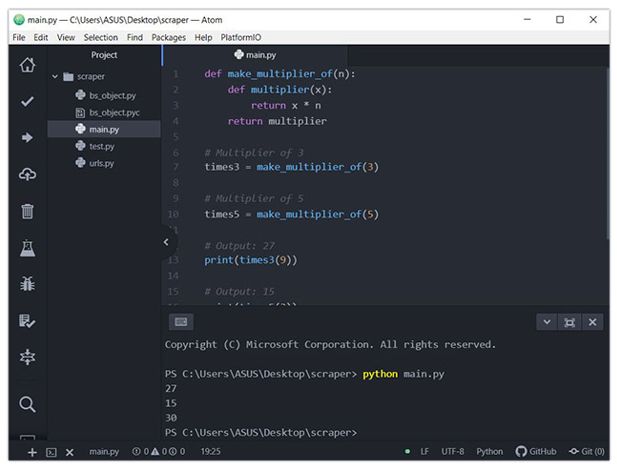The width and height of the screenshot is (617, 475).
Task: Click the Test flask icon in sidebar
Action: pos(28,248)
